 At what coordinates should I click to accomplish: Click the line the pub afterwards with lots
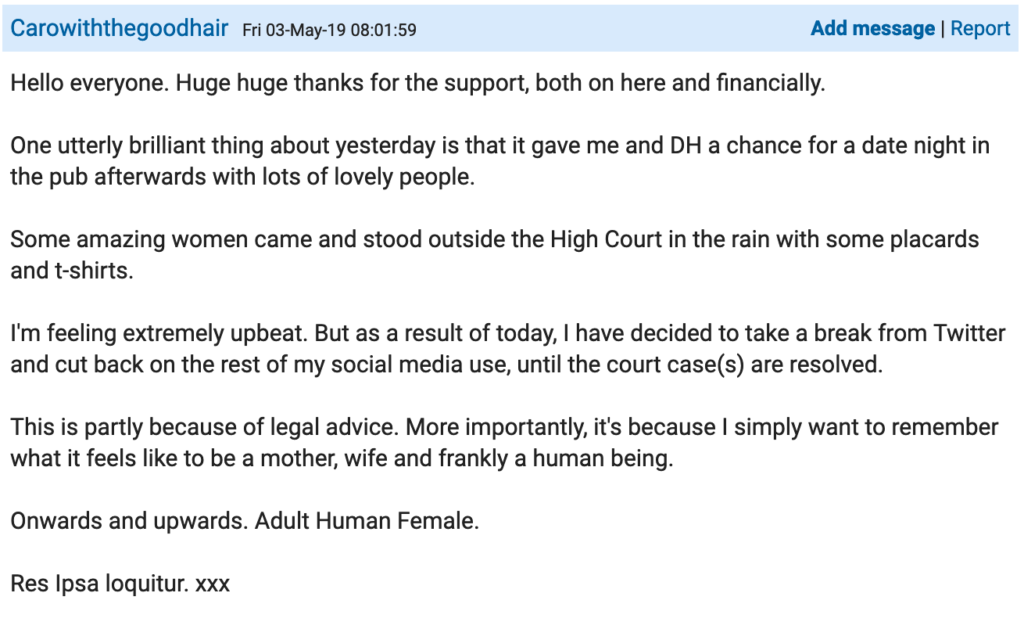(242, 177)
